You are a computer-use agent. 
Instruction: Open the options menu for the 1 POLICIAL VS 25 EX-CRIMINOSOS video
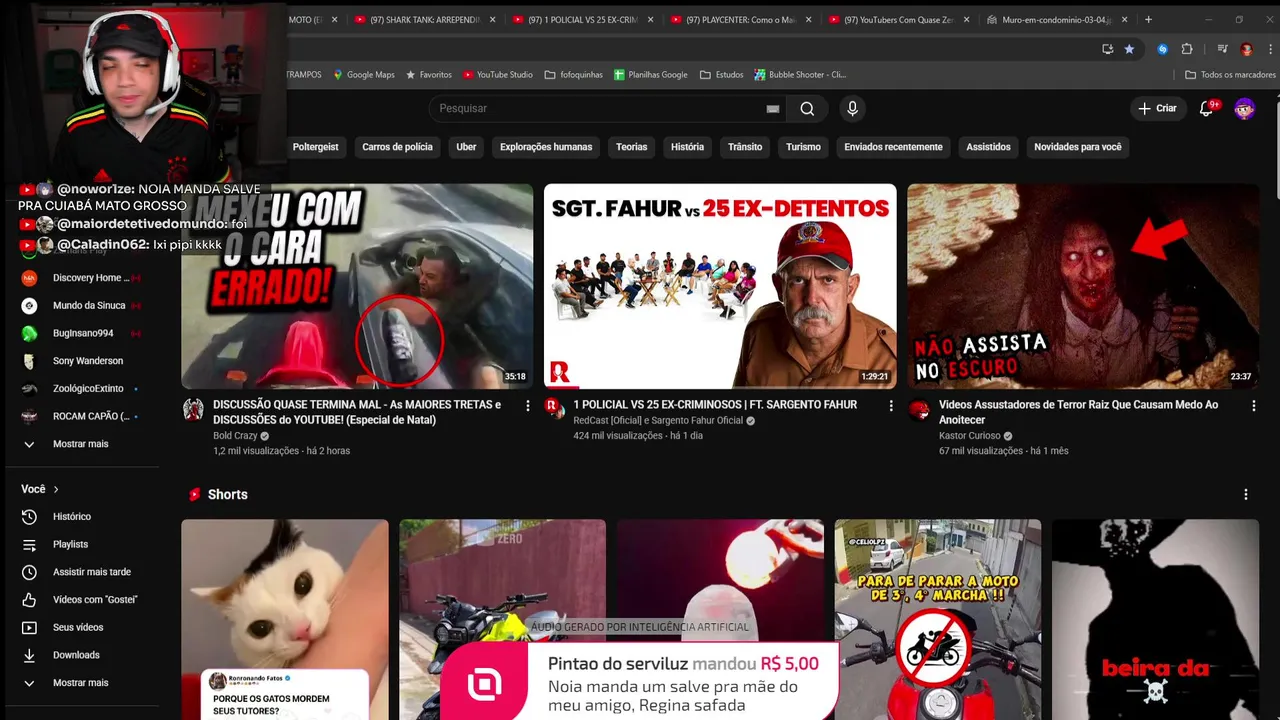point(891,405)
